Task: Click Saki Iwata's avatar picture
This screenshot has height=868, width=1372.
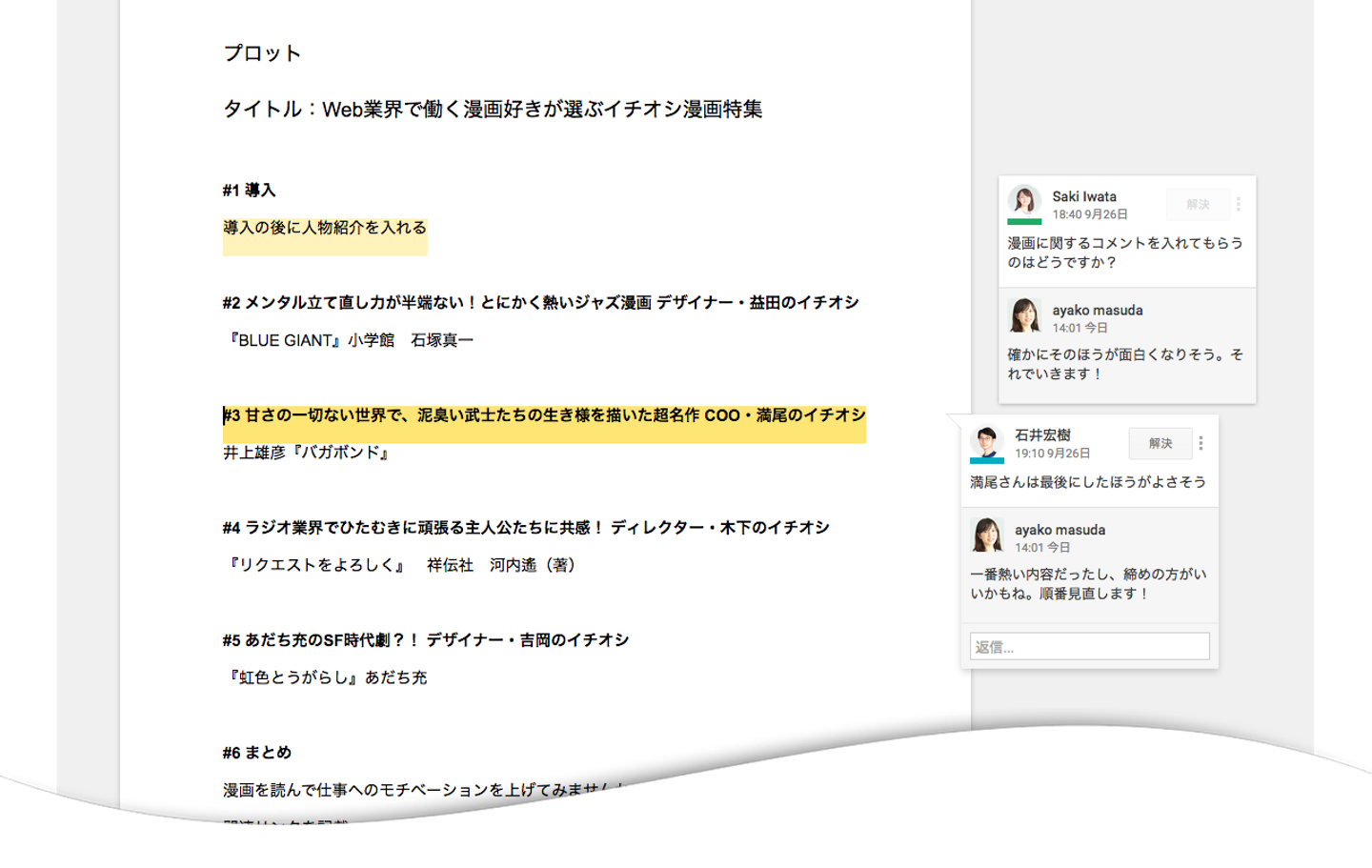Action: [x=1024, y=201]
